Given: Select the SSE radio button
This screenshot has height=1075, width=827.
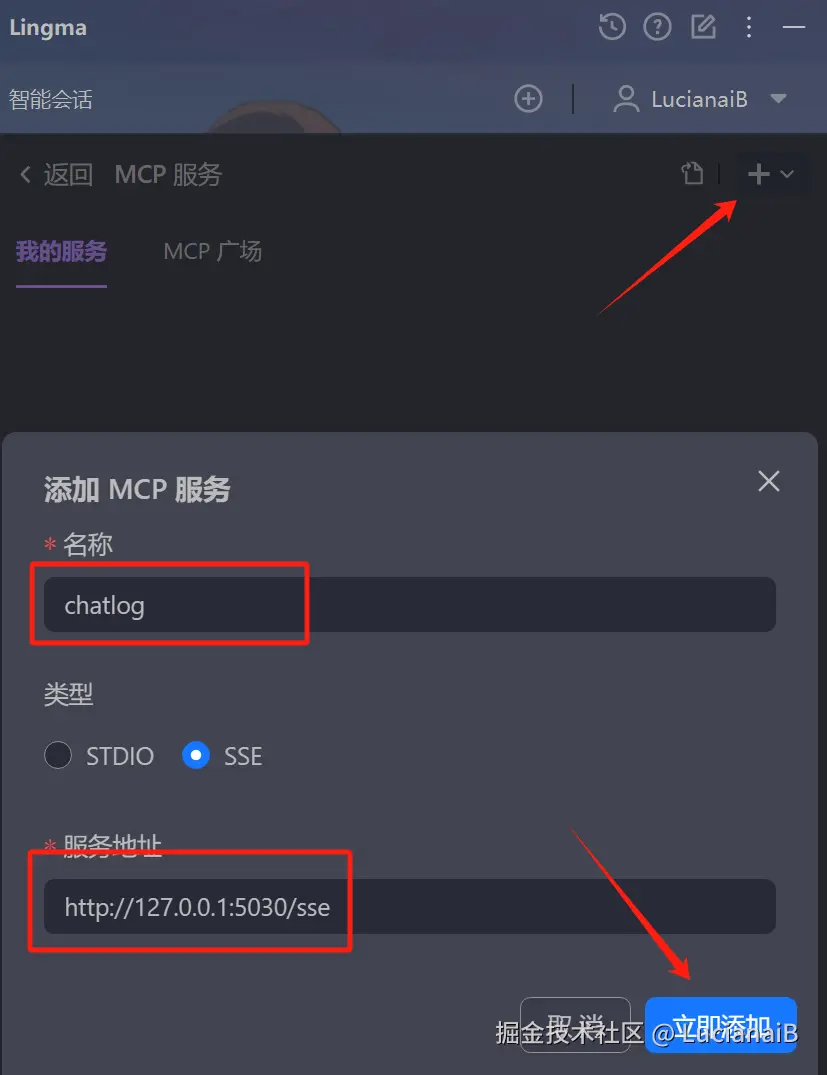Looking at the screenshot, I should 196,756.
